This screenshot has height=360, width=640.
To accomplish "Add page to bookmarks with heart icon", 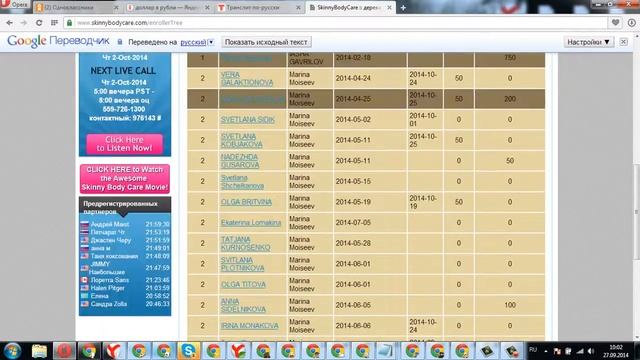I will (615, 23).
